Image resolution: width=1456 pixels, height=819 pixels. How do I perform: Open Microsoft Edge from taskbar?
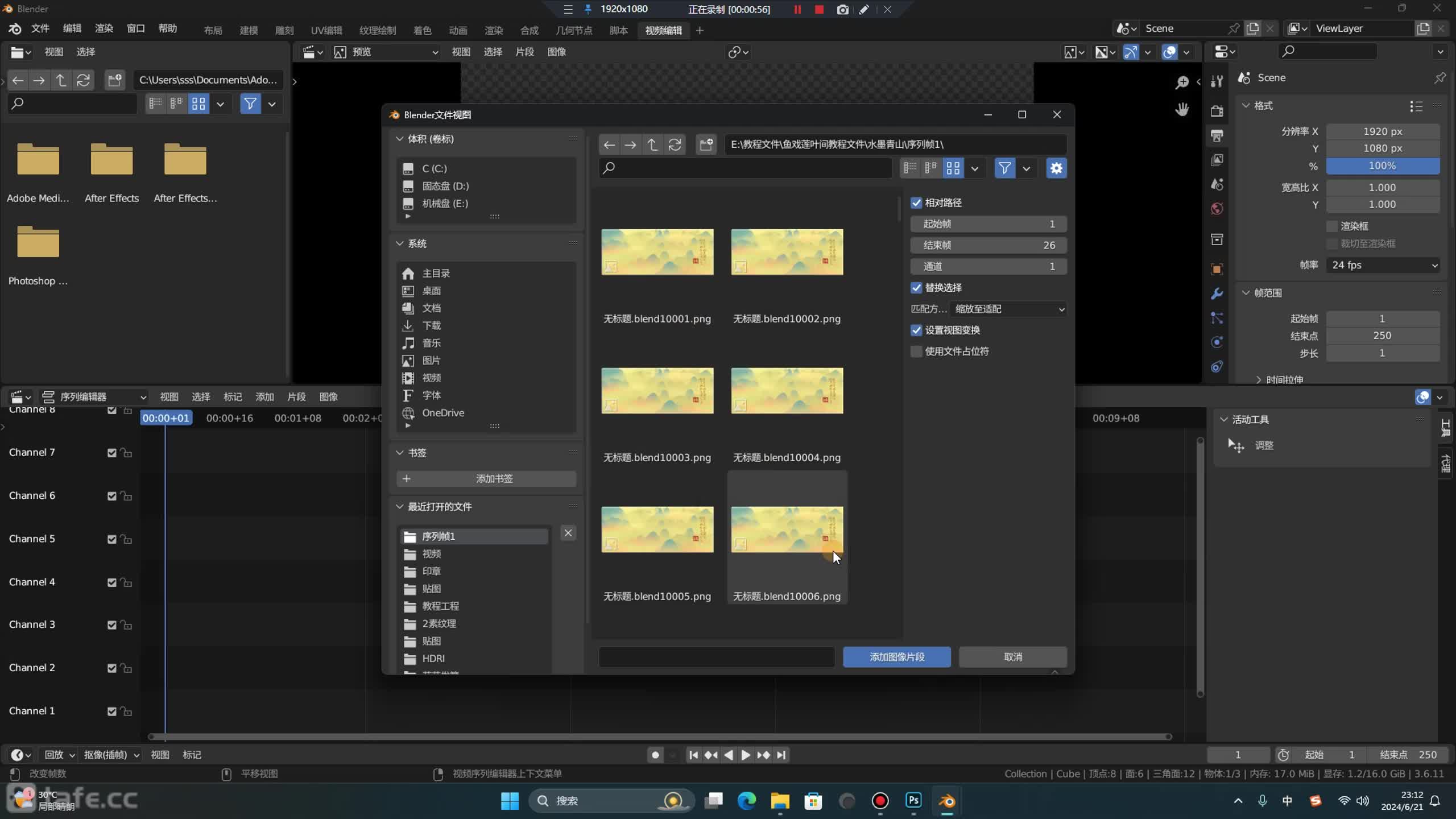click(747, 801)
